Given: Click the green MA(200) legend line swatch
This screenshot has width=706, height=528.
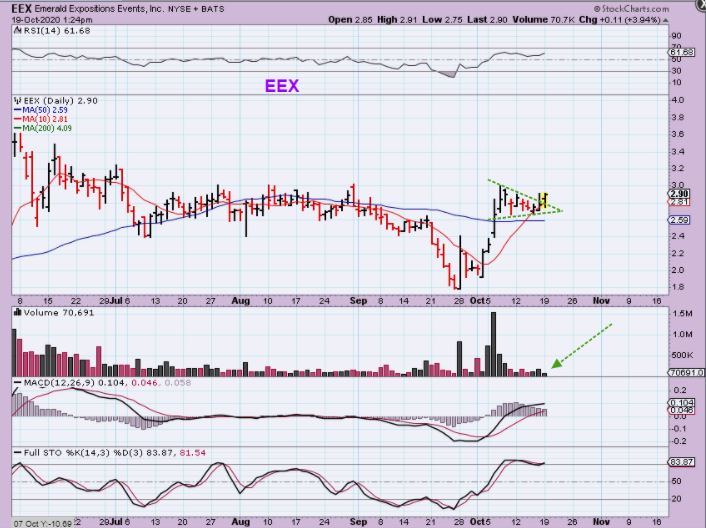Looking at the screenshot, I should [x=18, y=128].
